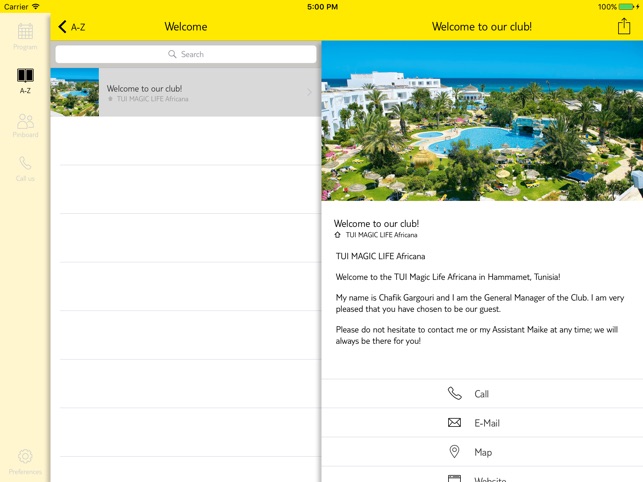The height and width of the screenshot is (482, 643).
Task: Tap the Map button label
Action: coord(483,452)
